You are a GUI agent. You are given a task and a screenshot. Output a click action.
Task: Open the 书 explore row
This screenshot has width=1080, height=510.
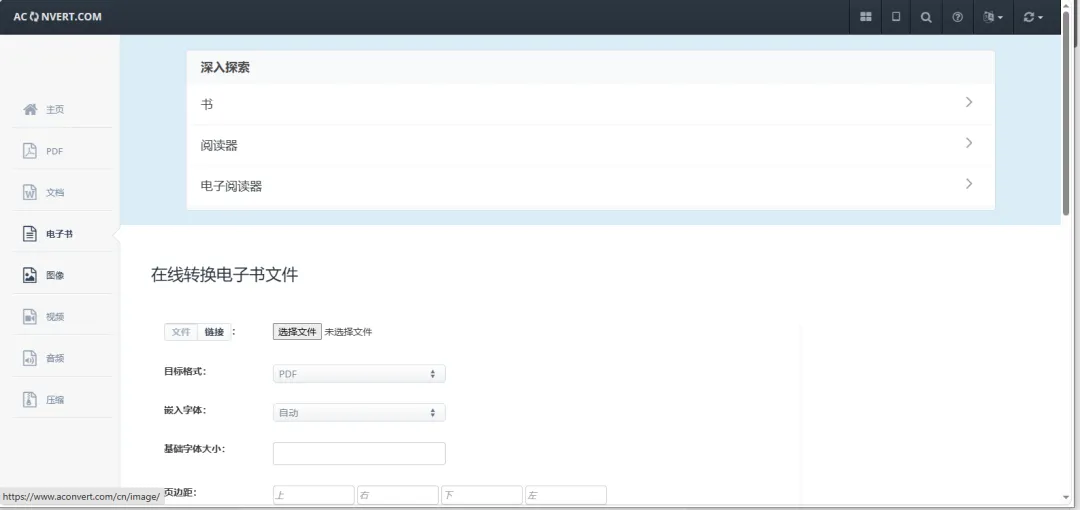click(x=590, y=104)
